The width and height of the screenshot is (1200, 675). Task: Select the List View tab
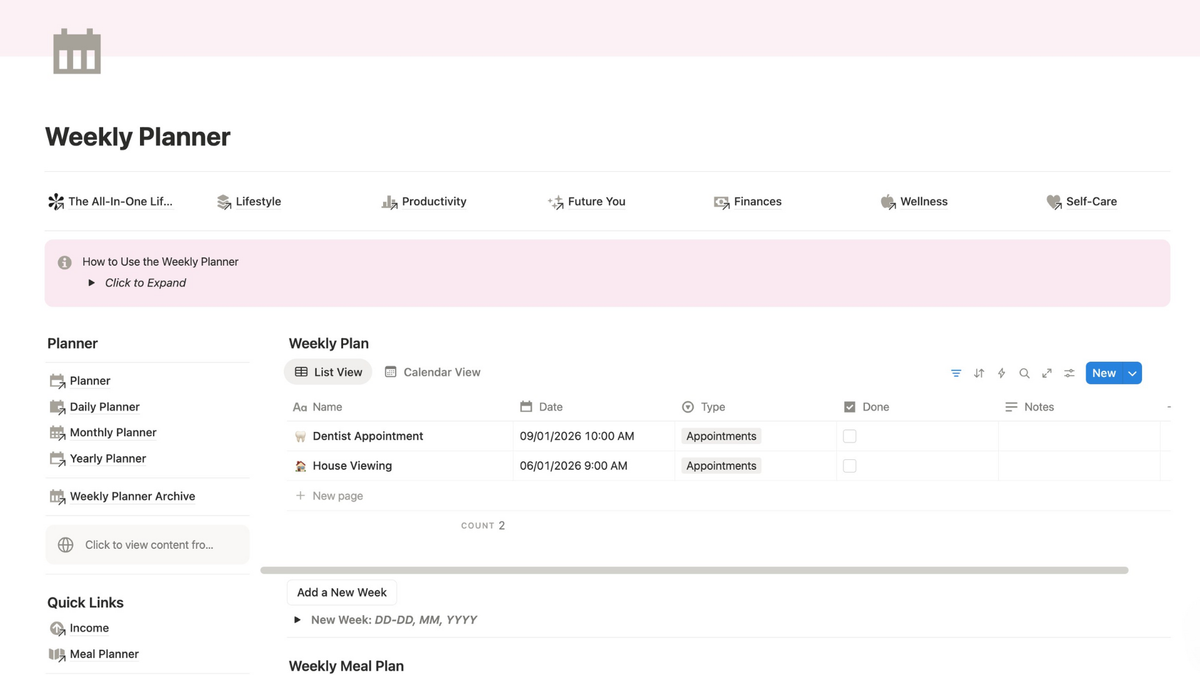328,372
